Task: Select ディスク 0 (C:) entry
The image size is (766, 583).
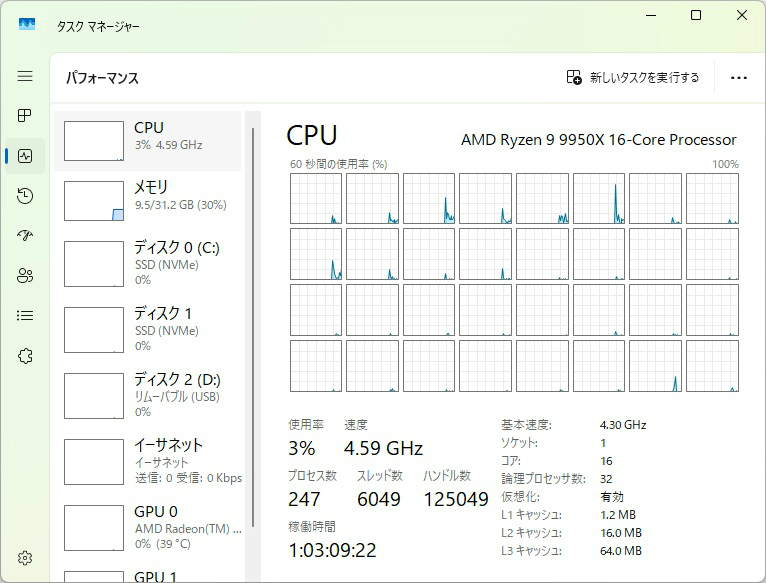Action: pyautogui.click(x=150, y=263)
